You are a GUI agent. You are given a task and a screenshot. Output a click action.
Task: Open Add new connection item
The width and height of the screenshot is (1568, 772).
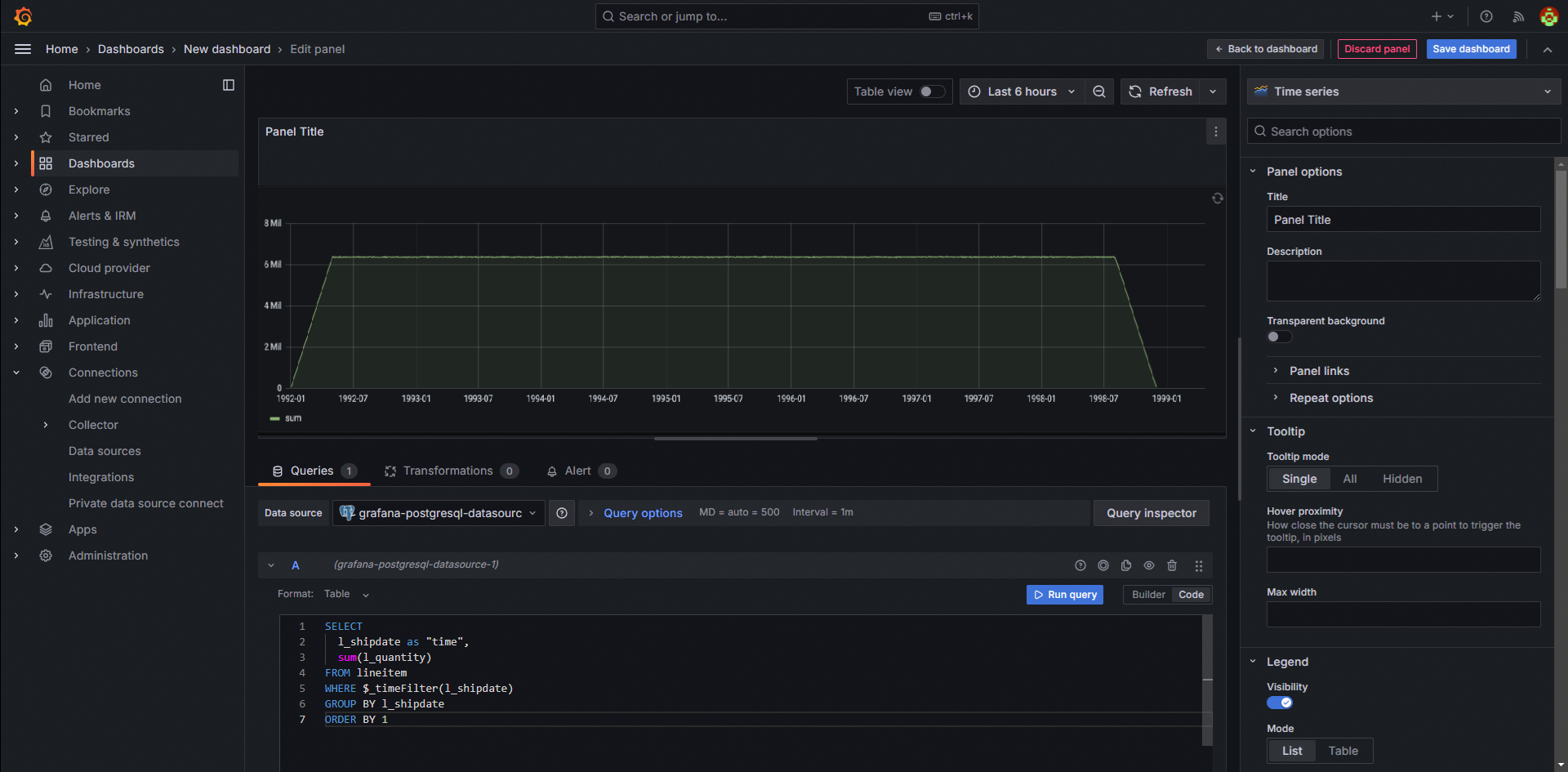point(125,399)
